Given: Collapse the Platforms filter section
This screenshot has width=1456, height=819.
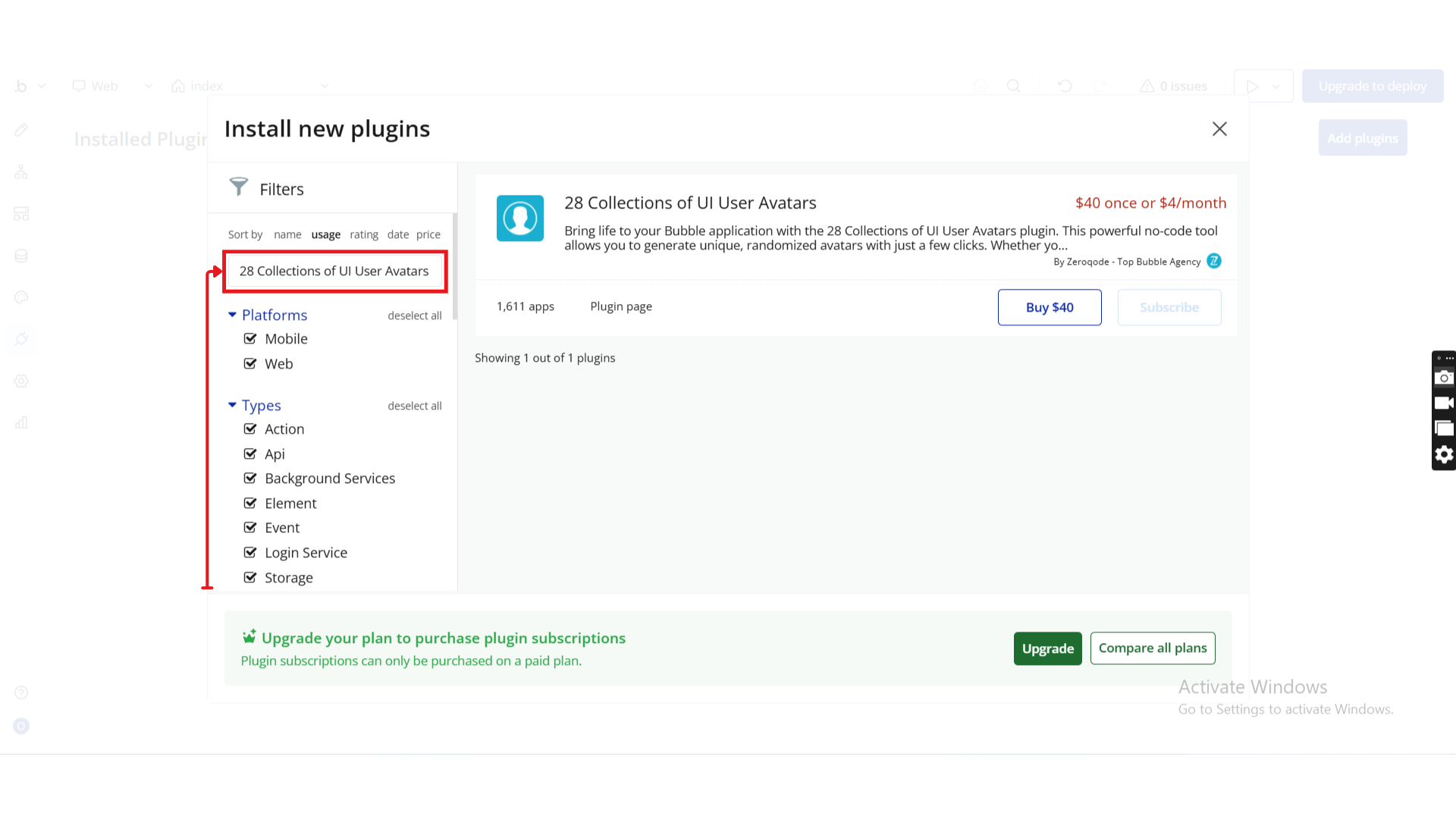Looking at the screenshot, I should pos(232,315).
